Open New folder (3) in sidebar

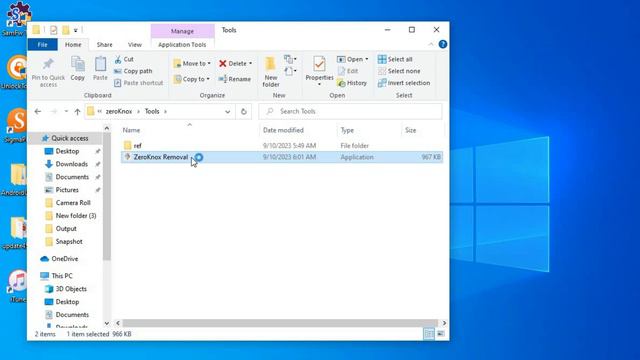point(76,216)
